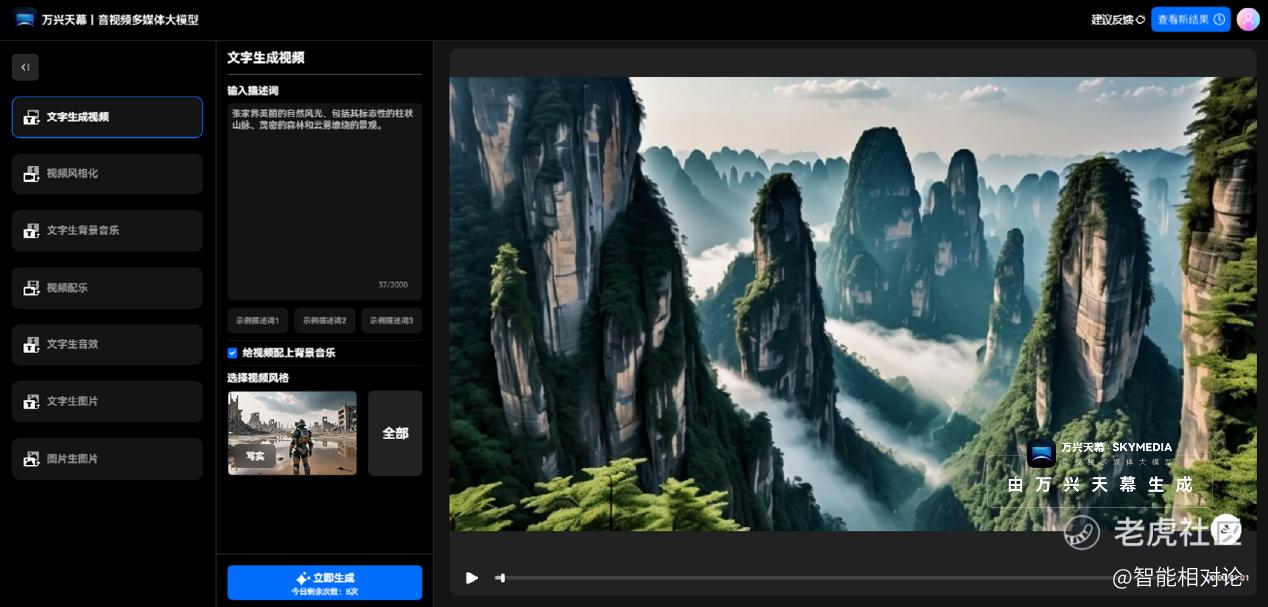This screenshot has height=607, width=1268.
Task: Select 文字生成视频 in the sidebar
Action: pos(107,117)
